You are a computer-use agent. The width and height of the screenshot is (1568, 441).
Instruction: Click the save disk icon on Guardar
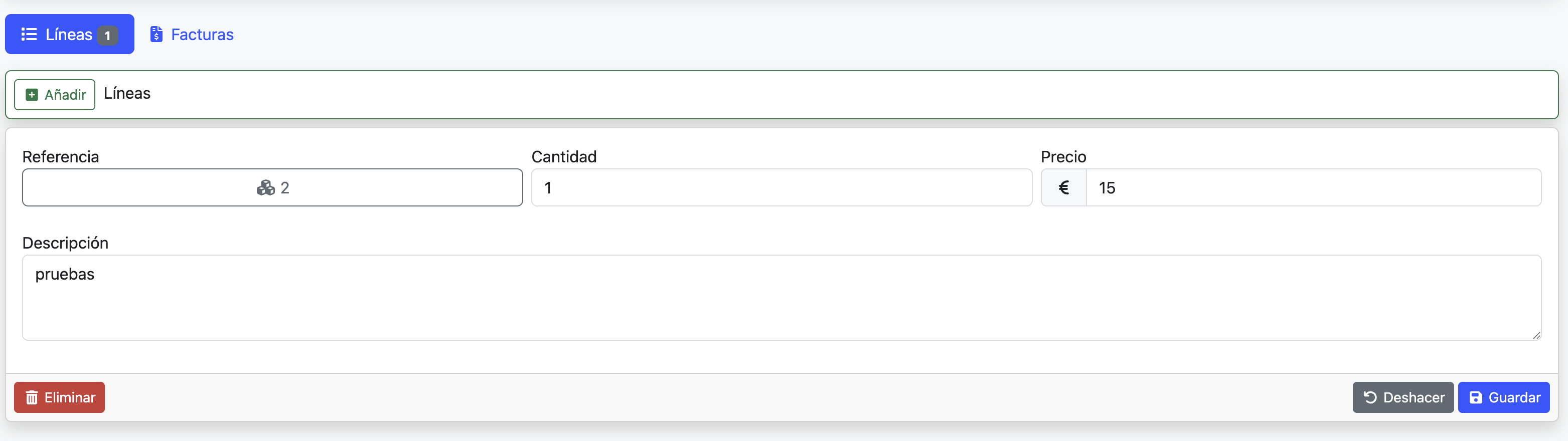(x=1476, y=397)
